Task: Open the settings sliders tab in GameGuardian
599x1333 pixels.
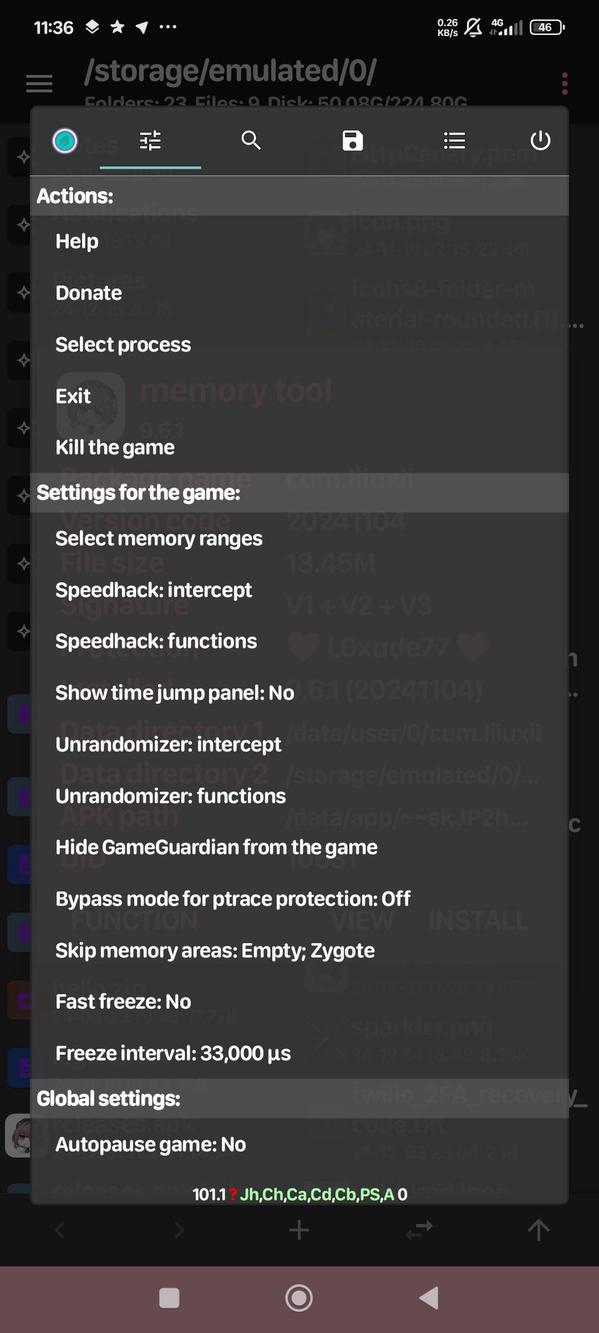Action: [150, 141]
